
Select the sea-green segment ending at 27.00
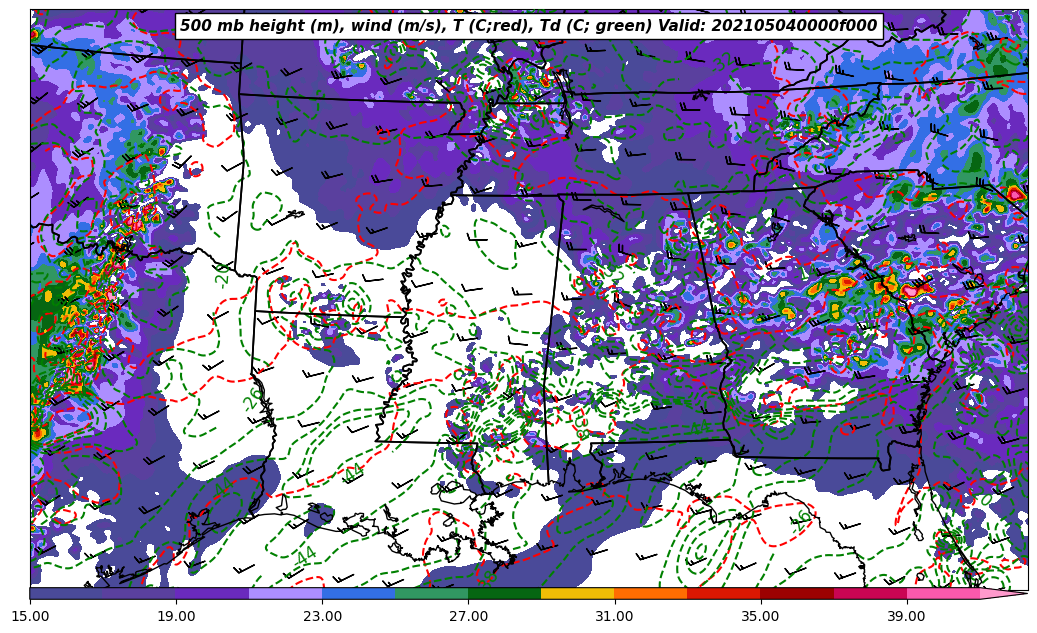tap(432, 593)
